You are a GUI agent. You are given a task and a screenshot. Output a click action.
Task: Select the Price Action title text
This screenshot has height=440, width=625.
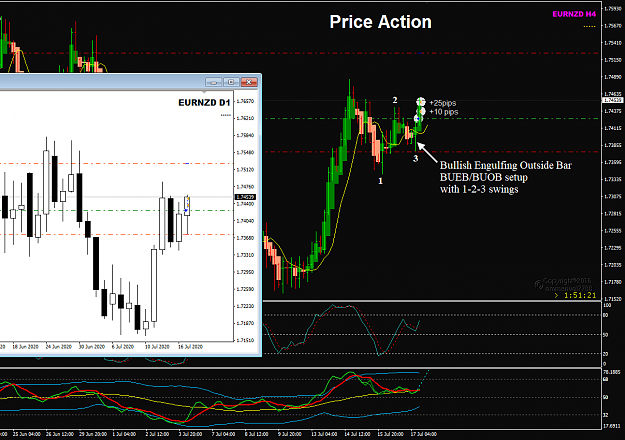(x=380, y=22)
